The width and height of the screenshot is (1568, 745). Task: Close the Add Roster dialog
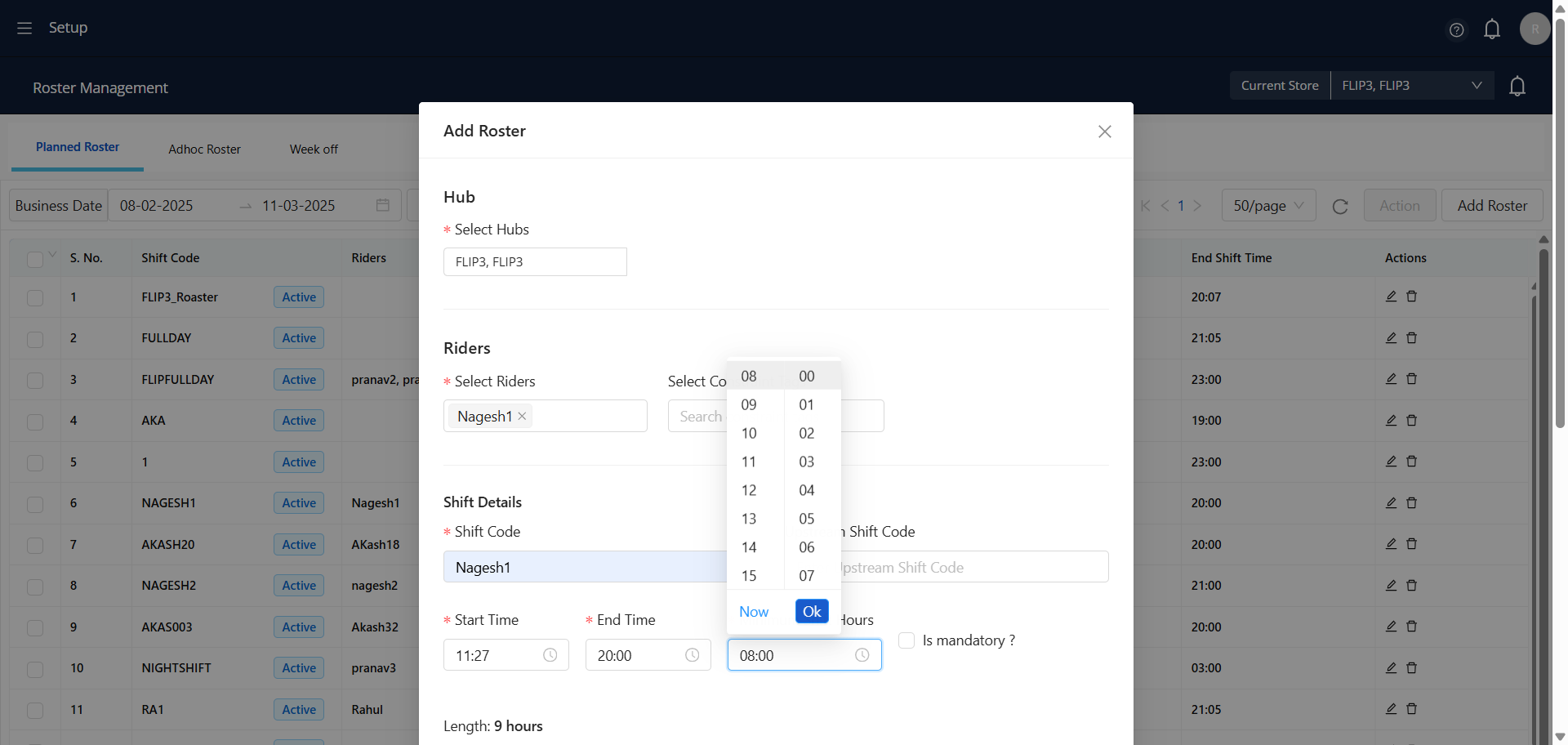click(x=1104, y=132)
